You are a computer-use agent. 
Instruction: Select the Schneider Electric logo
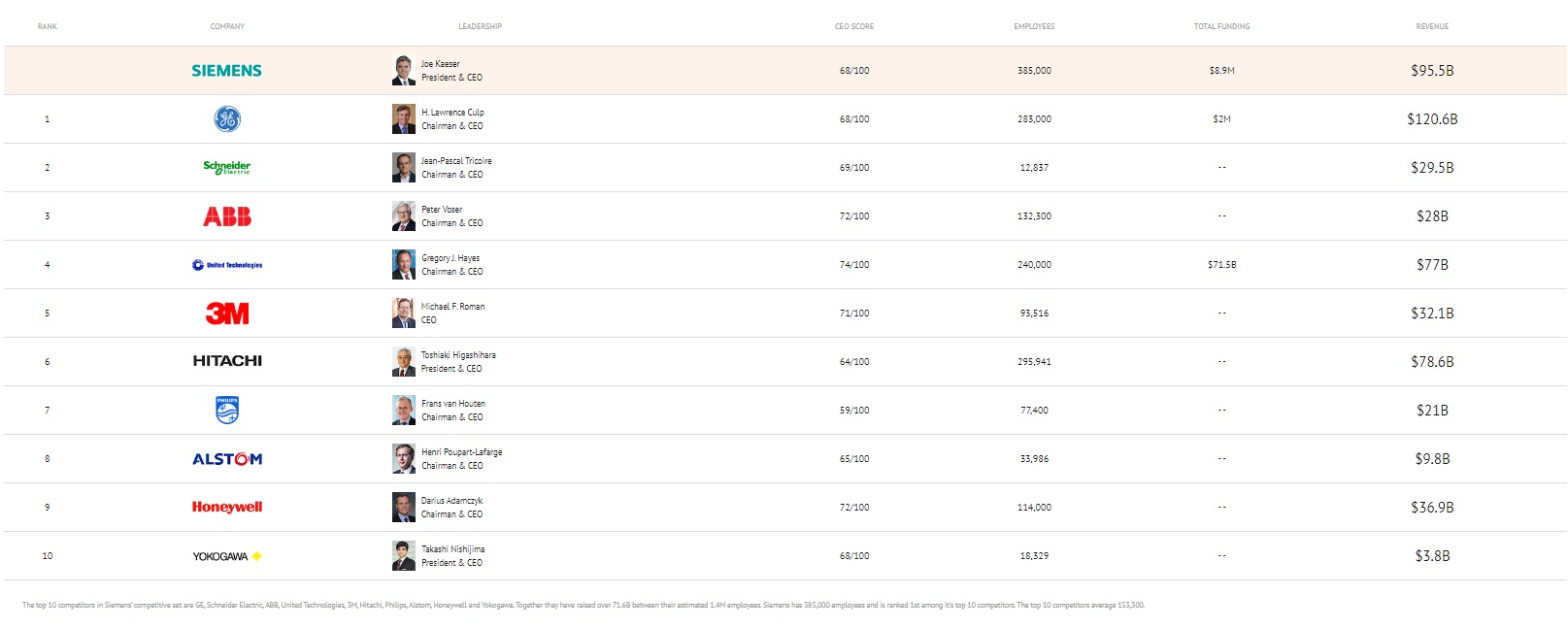(x=227, y=167)
